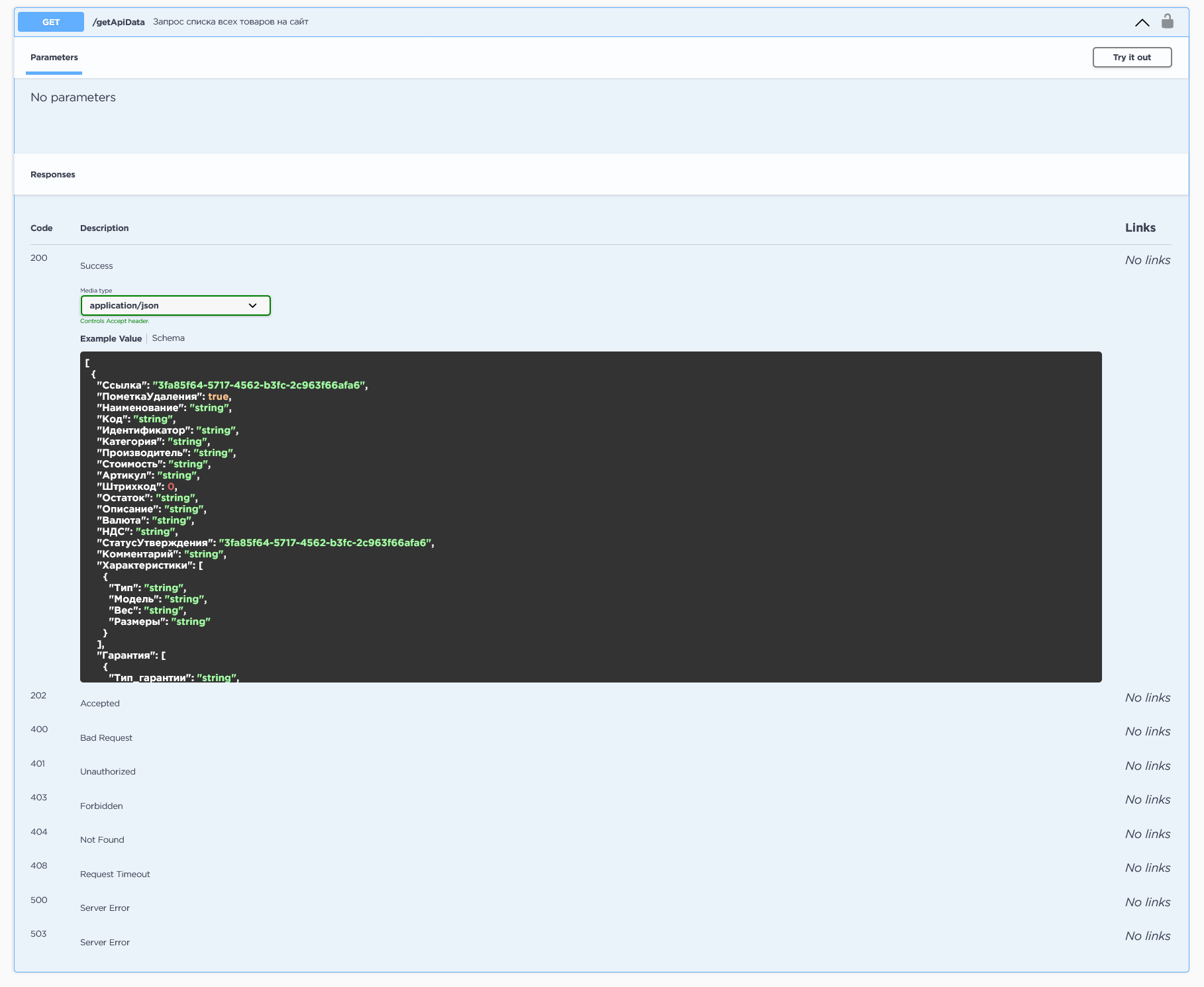Click the "СтатусУтверждения" line in the JSON

[266, 543]
